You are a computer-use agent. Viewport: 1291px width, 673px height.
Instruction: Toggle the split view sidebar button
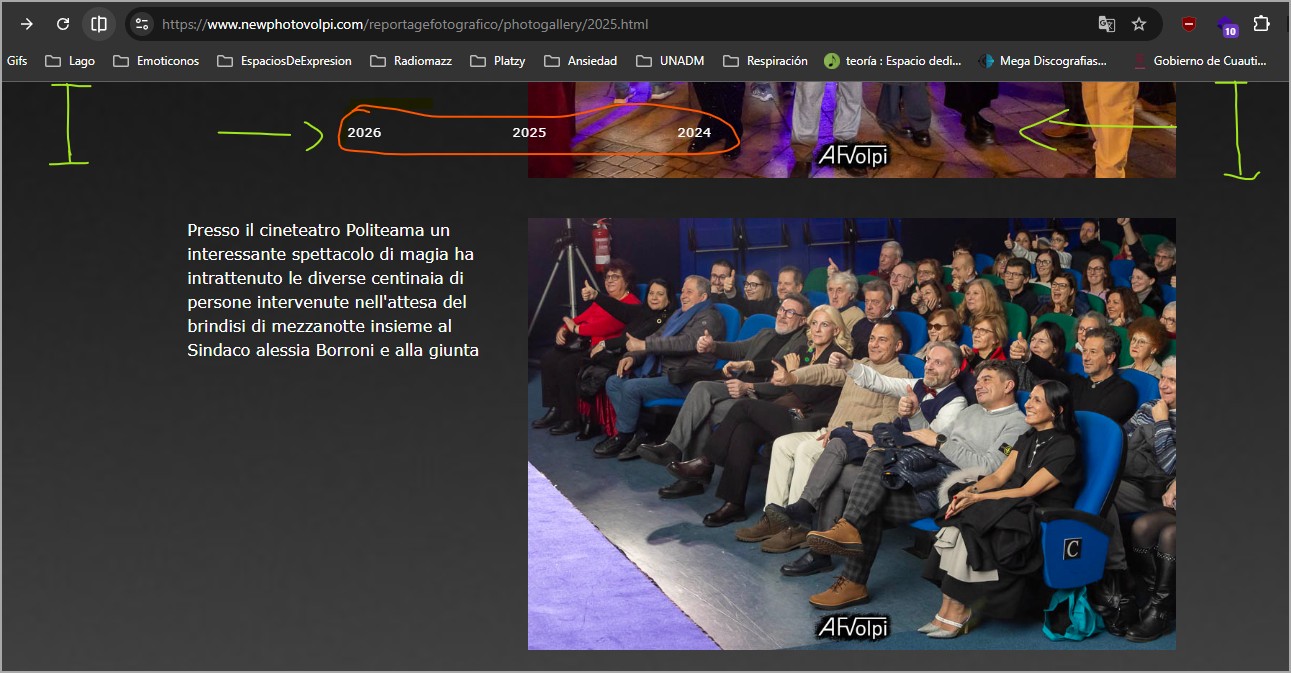coord(99,24)
